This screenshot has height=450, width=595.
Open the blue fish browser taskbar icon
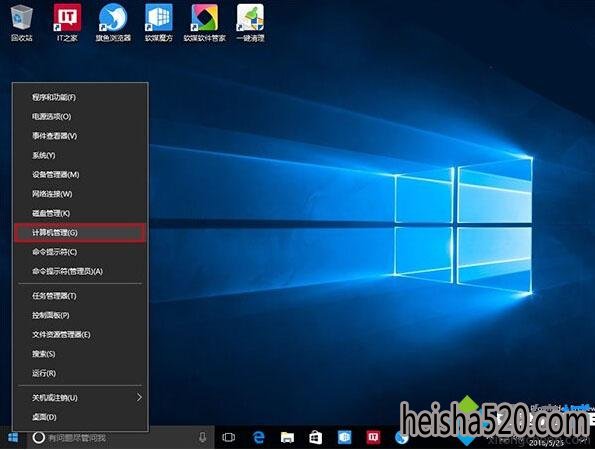point(401,438)
